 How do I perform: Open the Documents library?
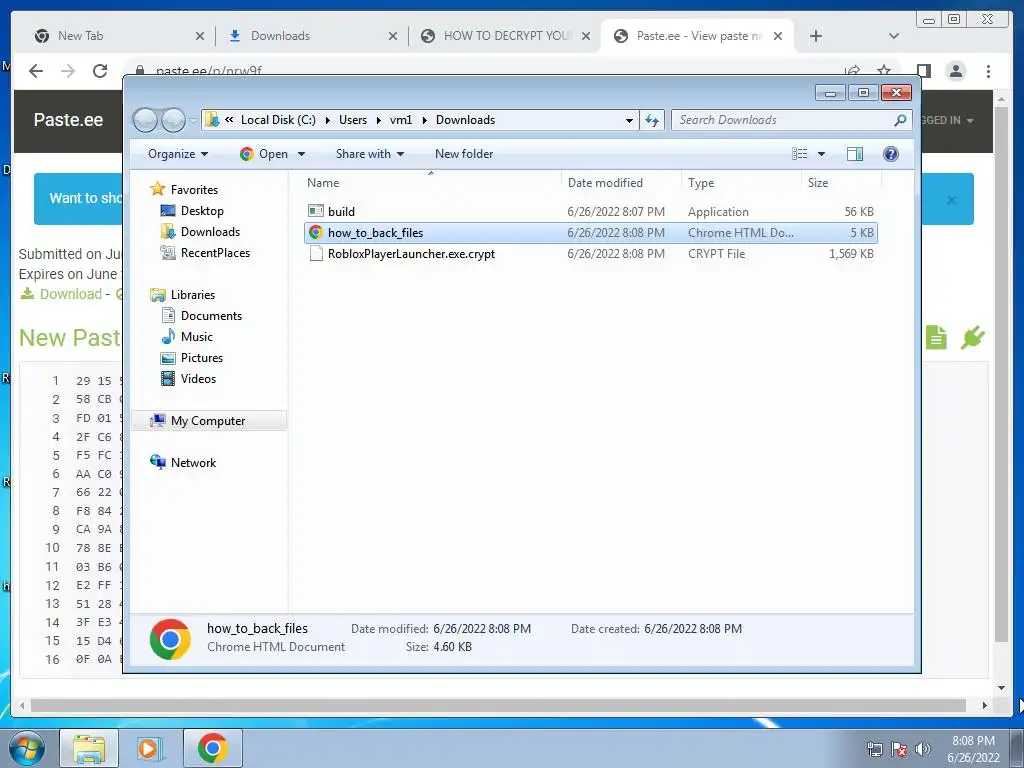(x=211, y=315)
